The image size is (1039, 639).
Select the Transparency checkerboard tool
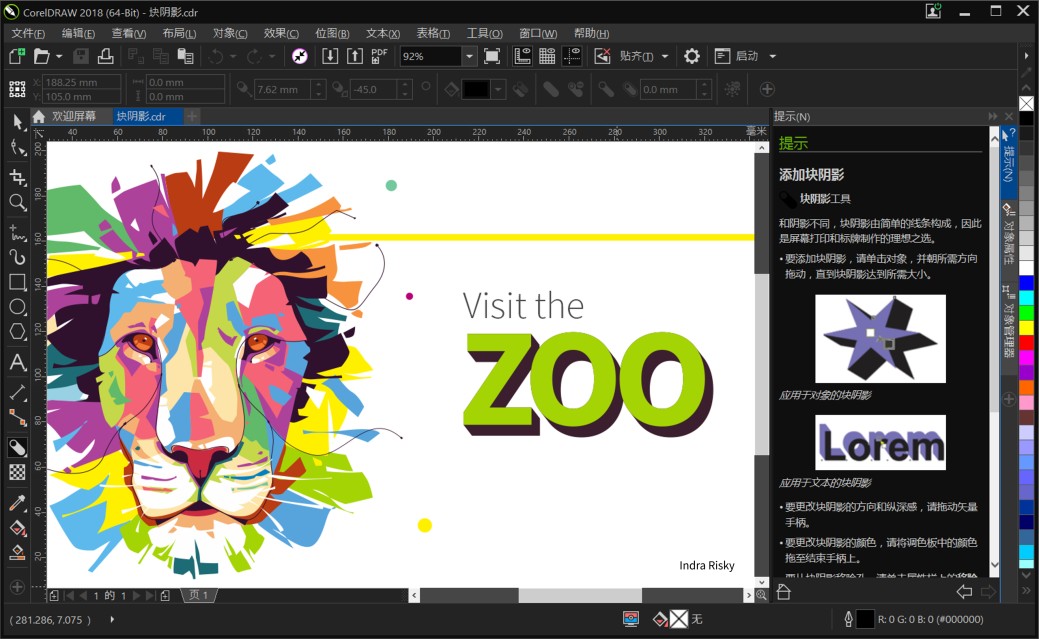17,472
